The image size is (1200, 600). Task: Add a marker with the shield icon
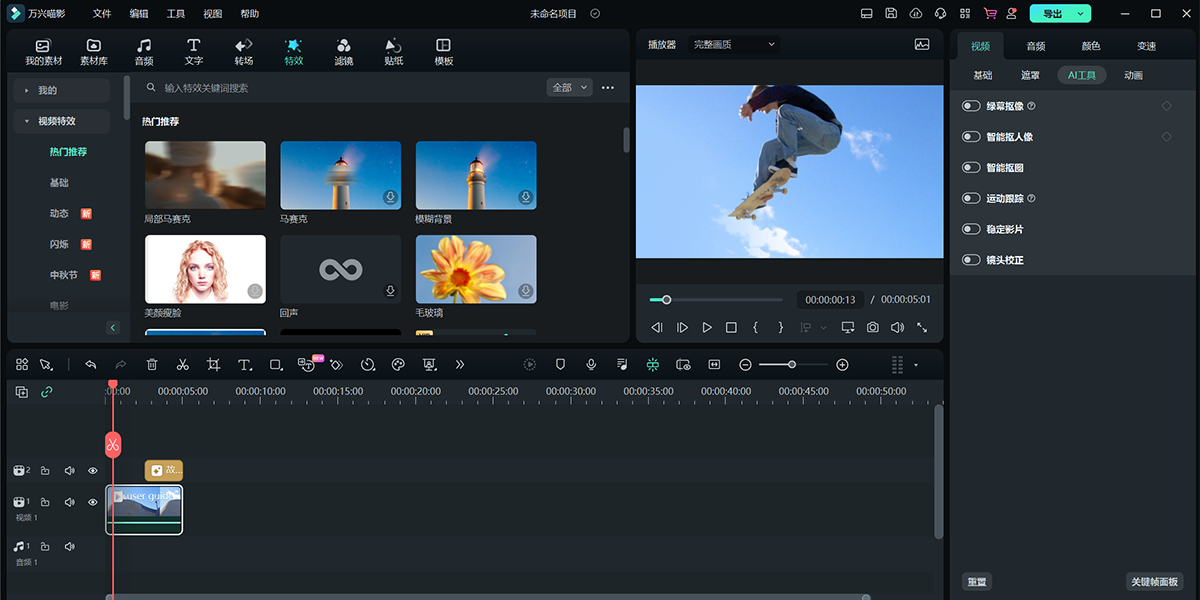click(x=561, y=365)
